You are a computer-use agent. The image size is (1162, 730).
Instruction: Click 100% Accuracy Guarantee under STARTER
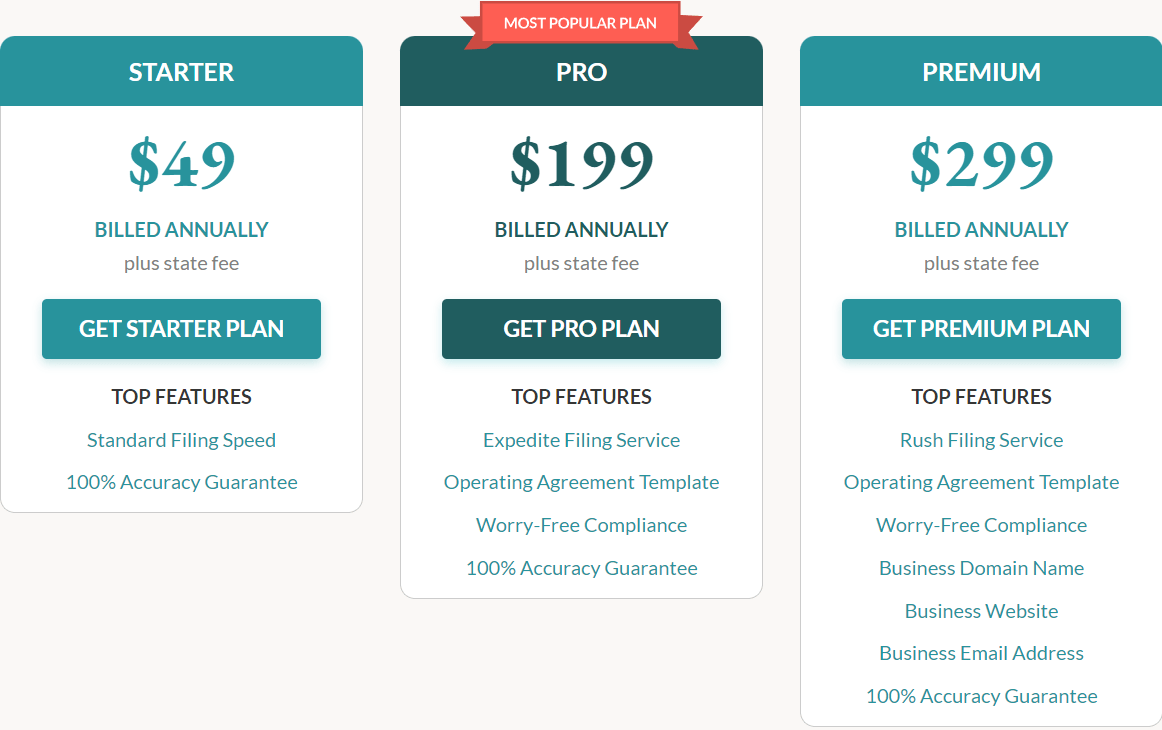[181, 482]
